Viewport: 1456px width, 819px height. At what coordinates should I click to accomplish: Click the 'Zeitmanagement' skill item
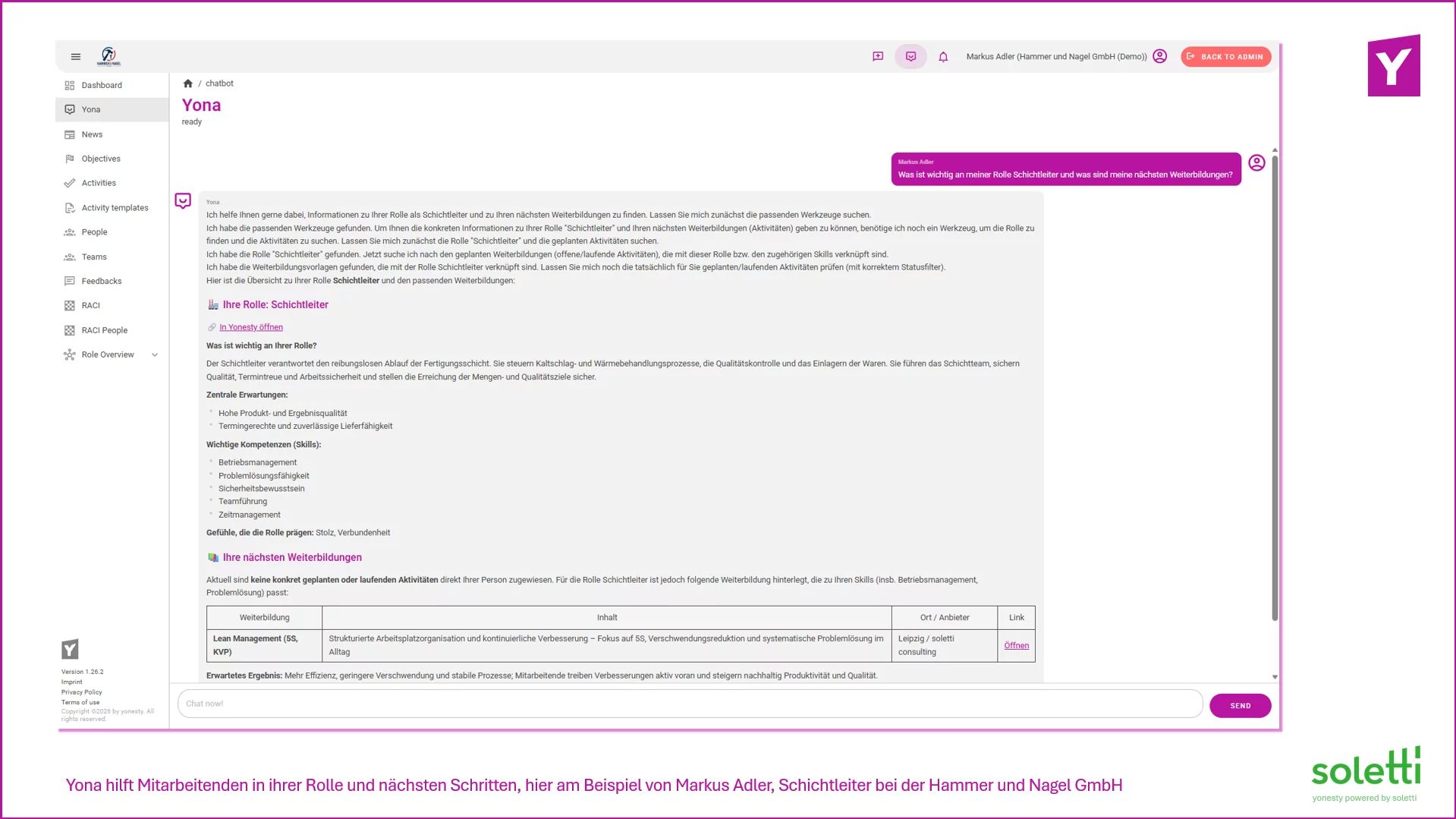click(250, 515)
